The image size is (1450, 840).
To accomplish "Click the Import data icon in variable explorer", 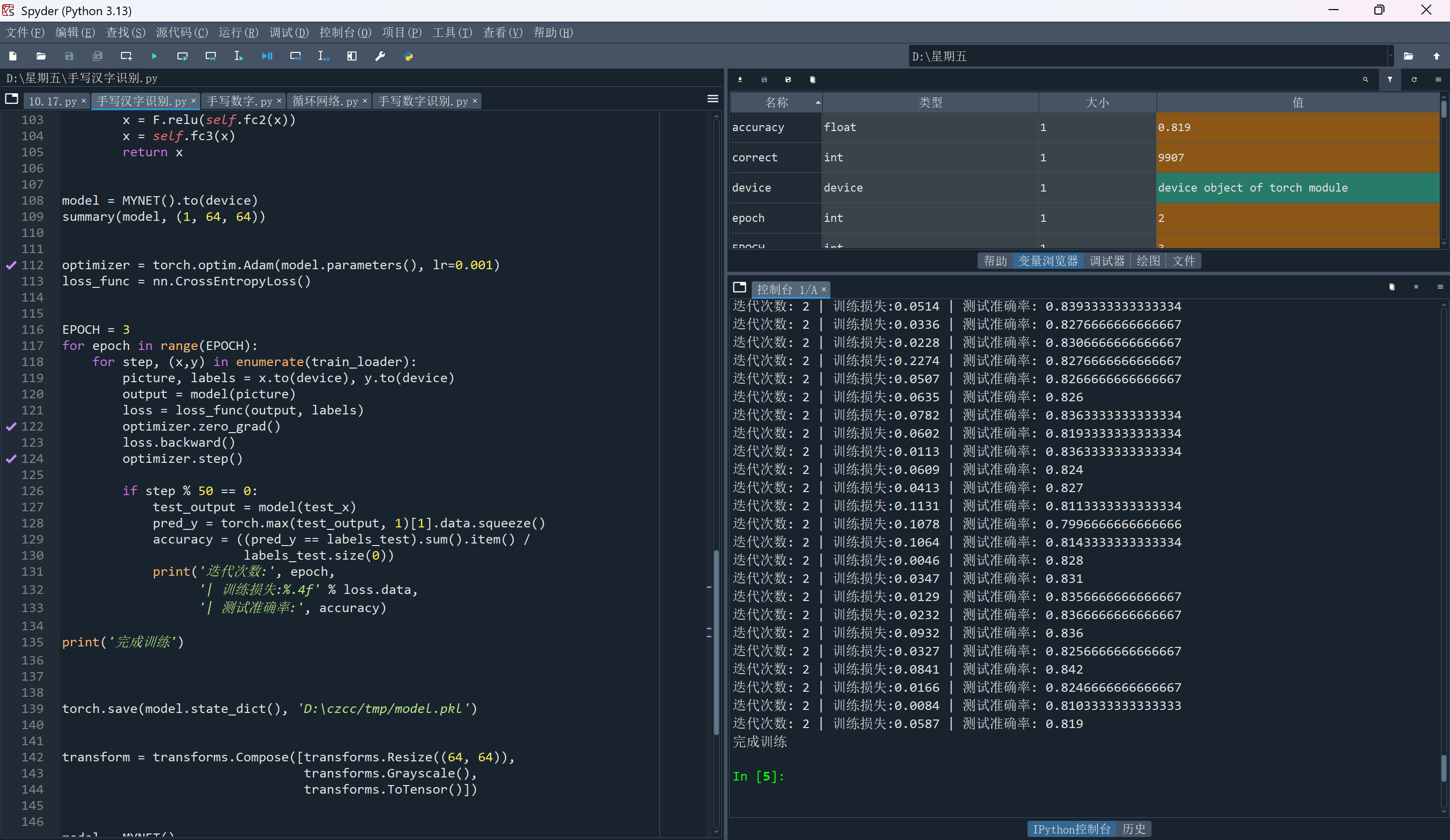I will 740,80.
